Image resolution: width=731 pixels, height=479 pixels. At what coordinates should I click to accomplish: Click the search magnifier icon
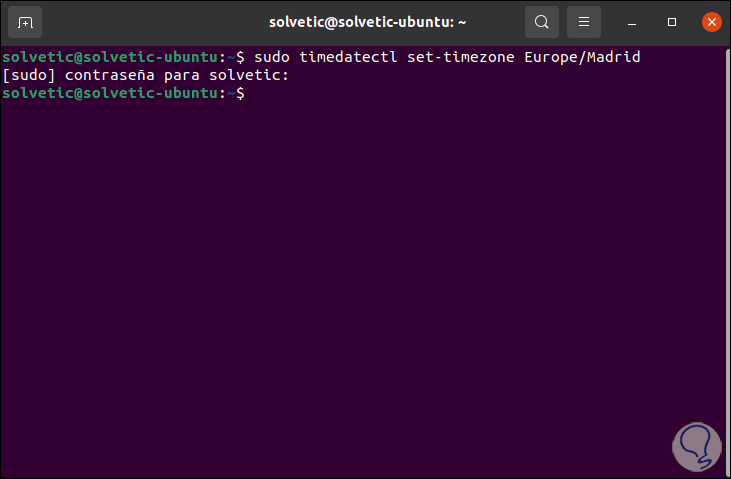click(541, 22)
